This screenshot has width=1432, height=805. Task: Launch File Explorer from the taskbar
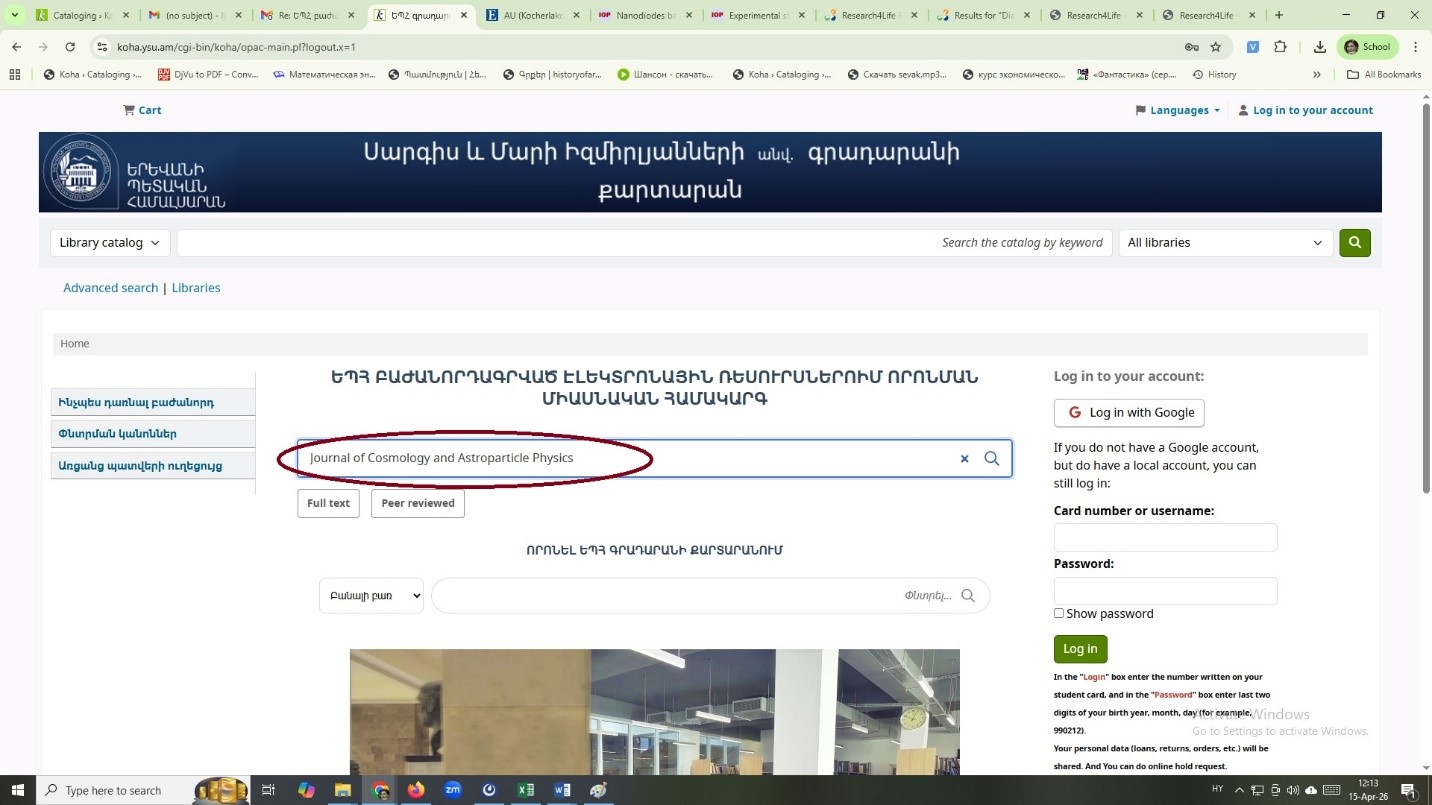[x=342, y=790]
